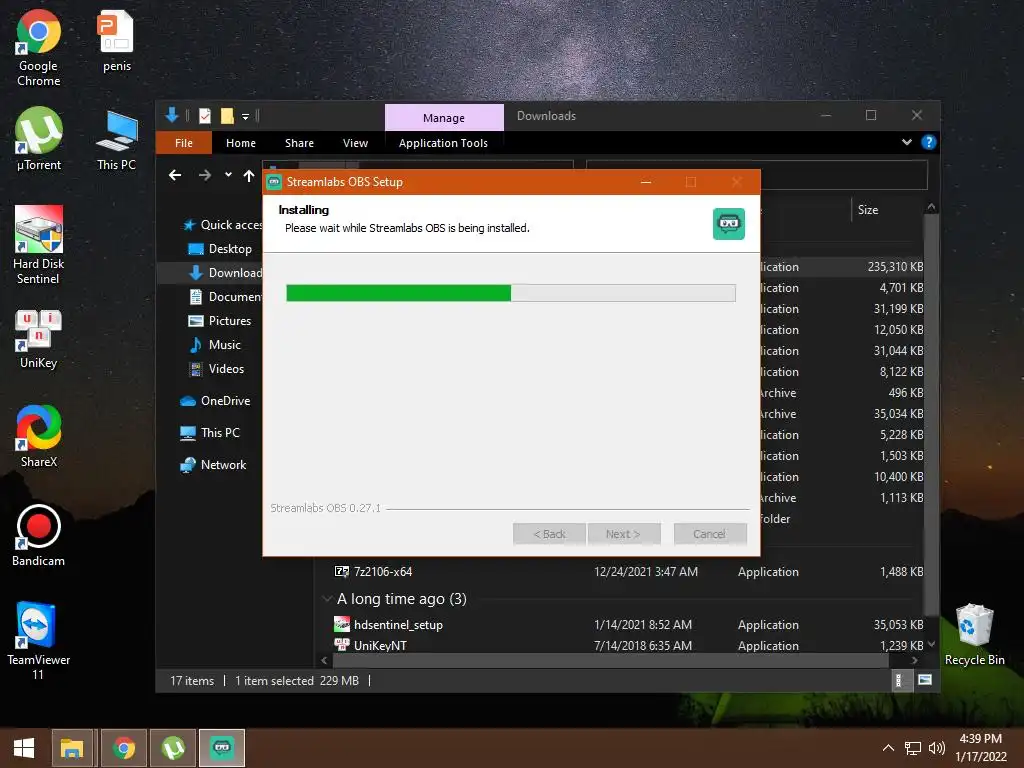Click Streamlabs OBS Setup taskbar button
Viewport: 1024px width, 768px height.
click(222, 748)
